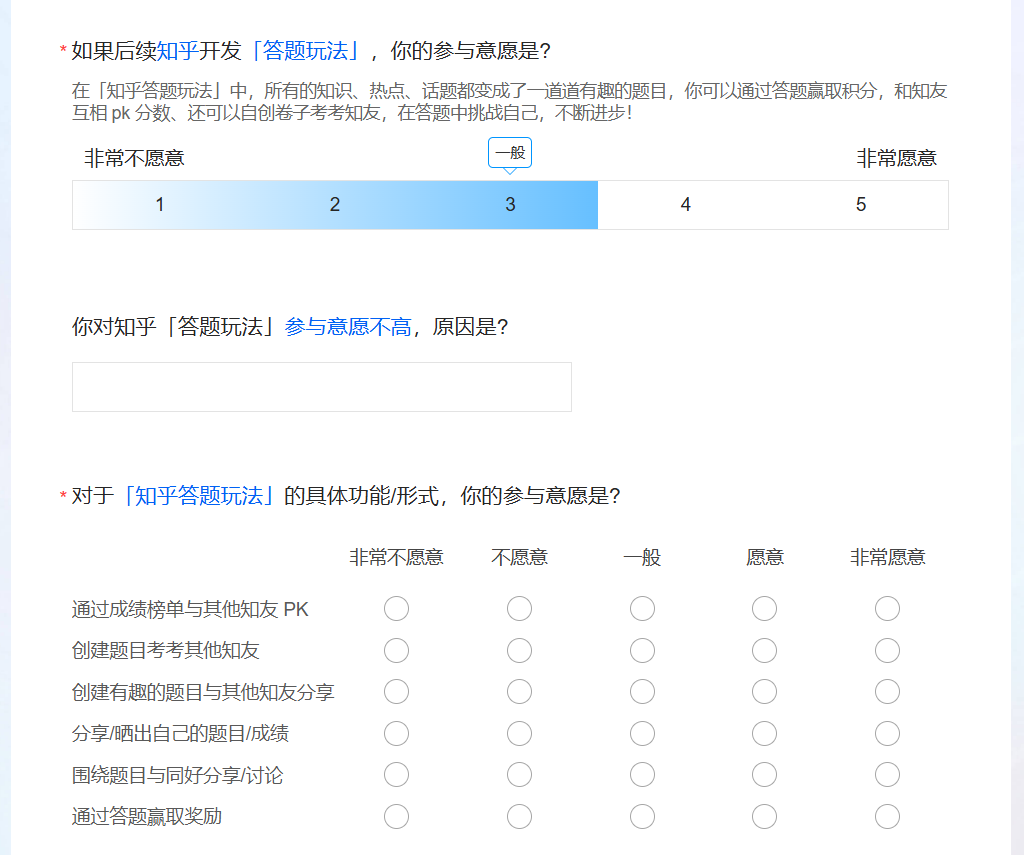This screenshot has height=855, width=1024.
Task: Click the 创建题目考考其他知友 row label
Action: coord(166,651)
